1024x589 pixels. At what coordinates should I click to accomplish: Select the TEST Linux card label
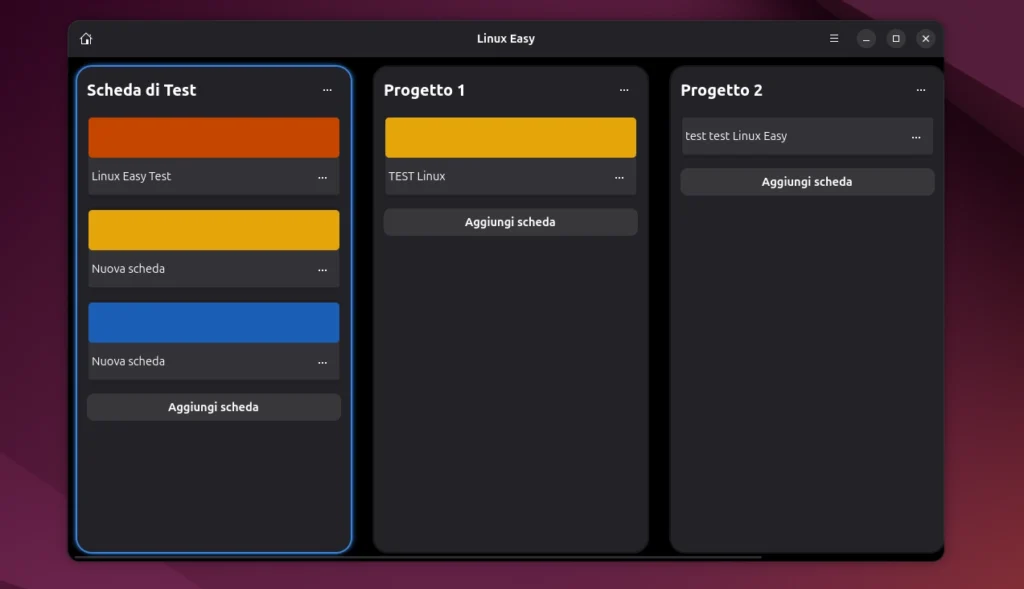(416, 176)
